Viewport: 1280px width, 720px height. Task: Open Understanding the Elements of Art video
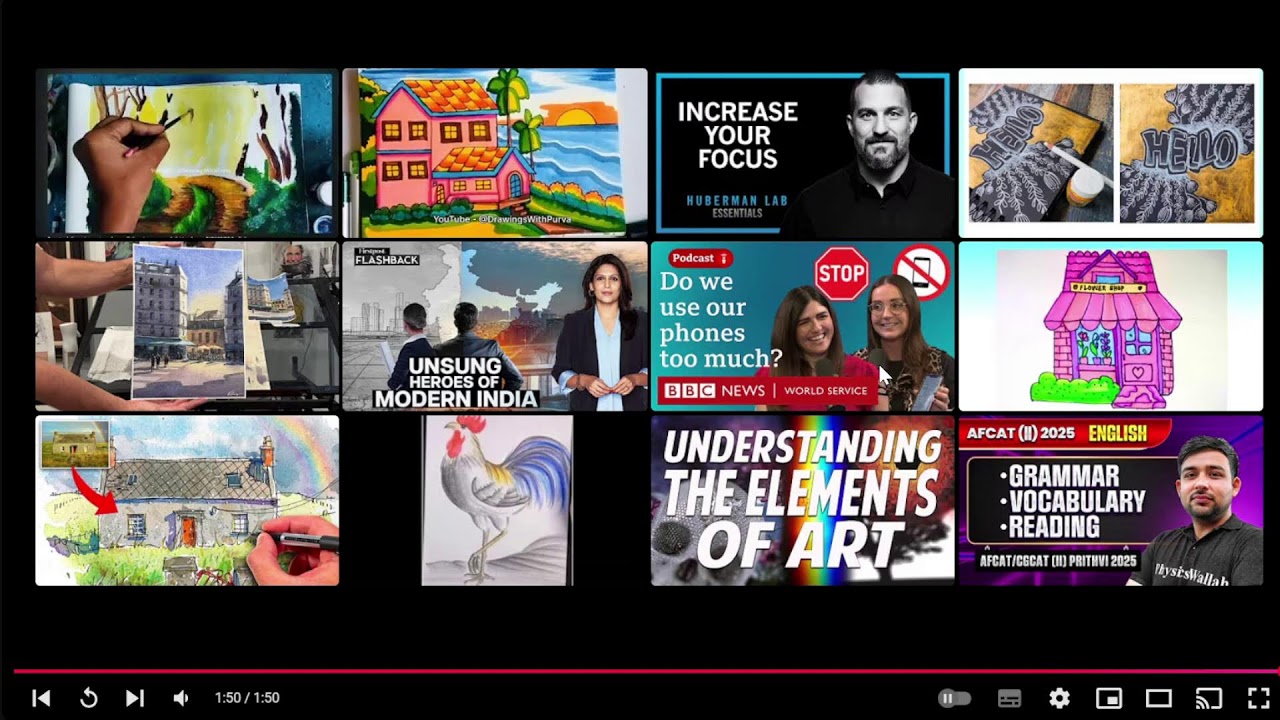pos(802,500)
